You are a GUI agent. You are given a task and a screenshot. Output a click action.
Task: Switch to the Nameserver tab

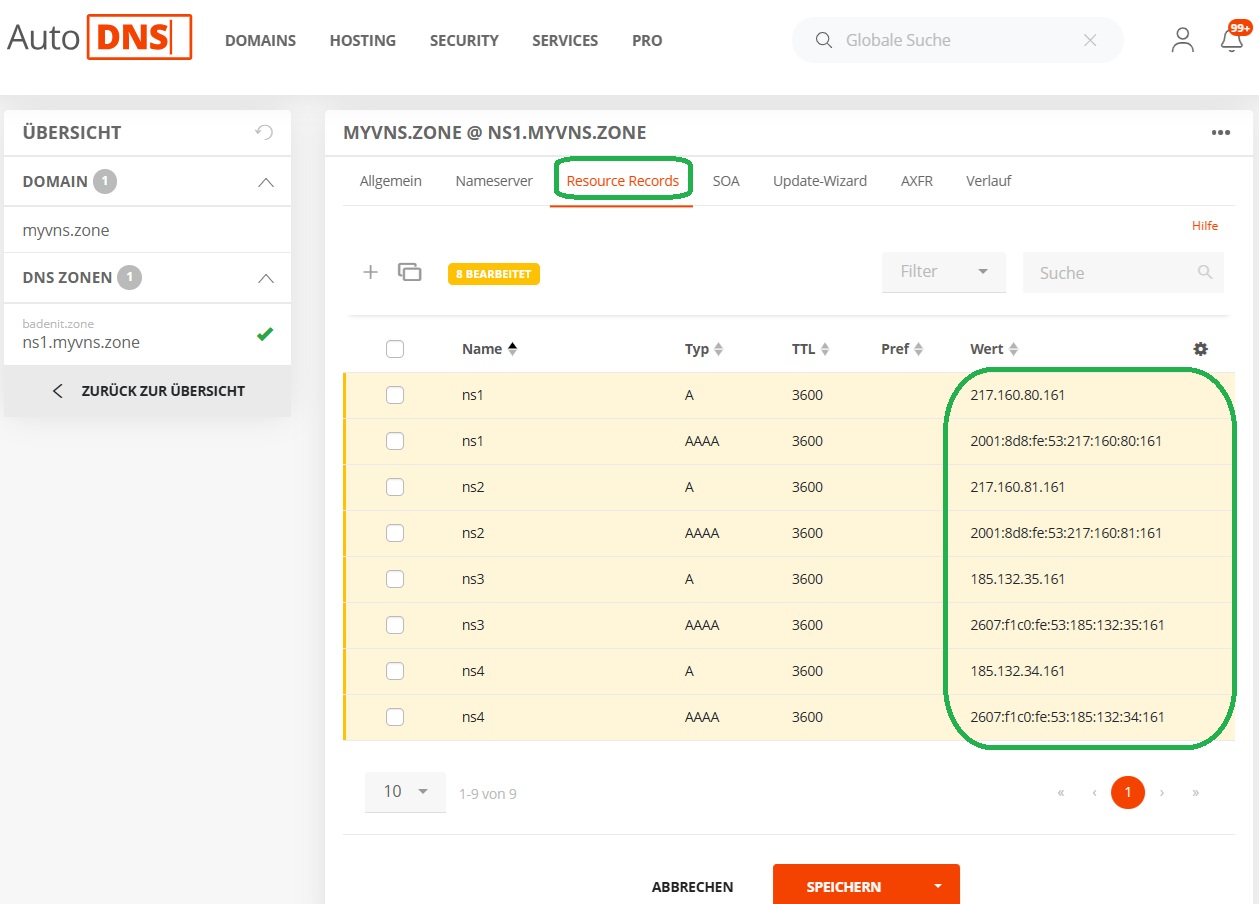pyautogui.click(x=494, y=181)
